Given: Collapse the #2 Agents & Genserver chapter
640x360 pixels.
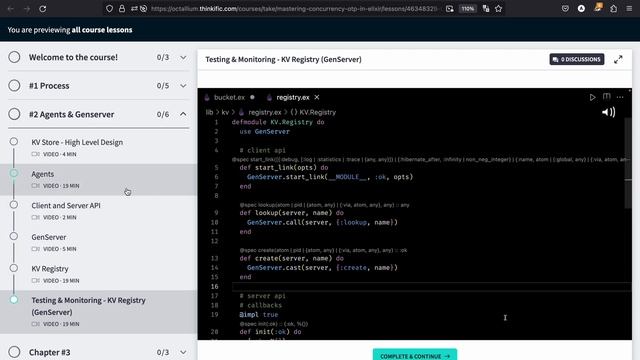Looking at the screenshot, I should (x=183, y=114).
